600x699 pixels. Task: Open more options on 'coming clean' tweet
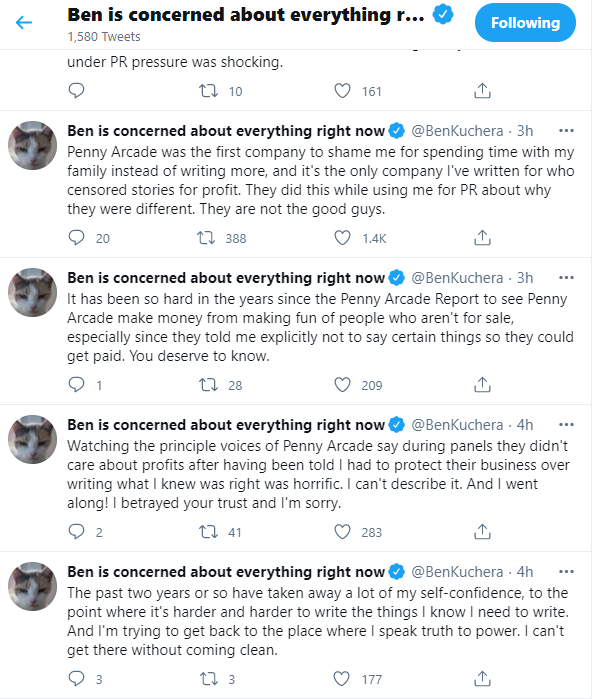[566, 572]
